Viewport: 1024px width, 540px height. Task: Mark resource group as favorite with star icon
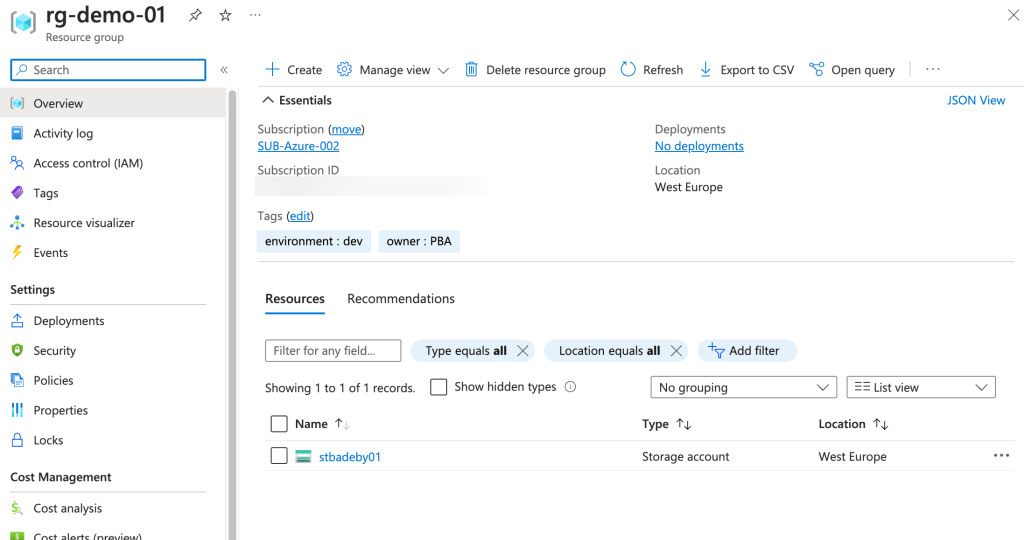pyautogui.click(x=225, y=15)
